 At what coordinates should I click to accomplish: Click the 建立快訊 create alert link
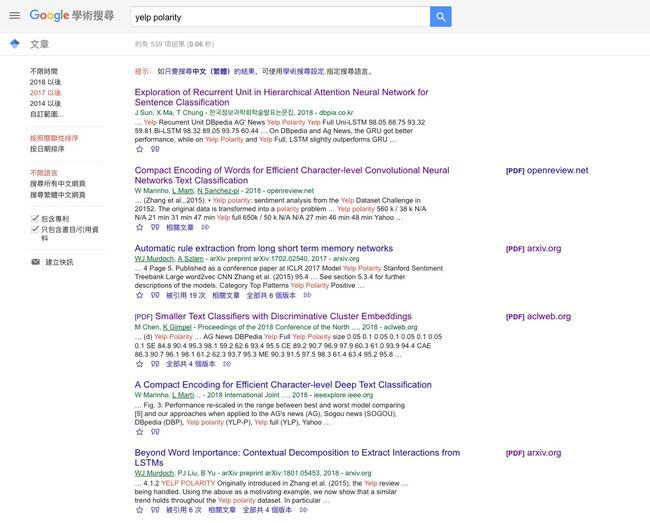(59, 262)
